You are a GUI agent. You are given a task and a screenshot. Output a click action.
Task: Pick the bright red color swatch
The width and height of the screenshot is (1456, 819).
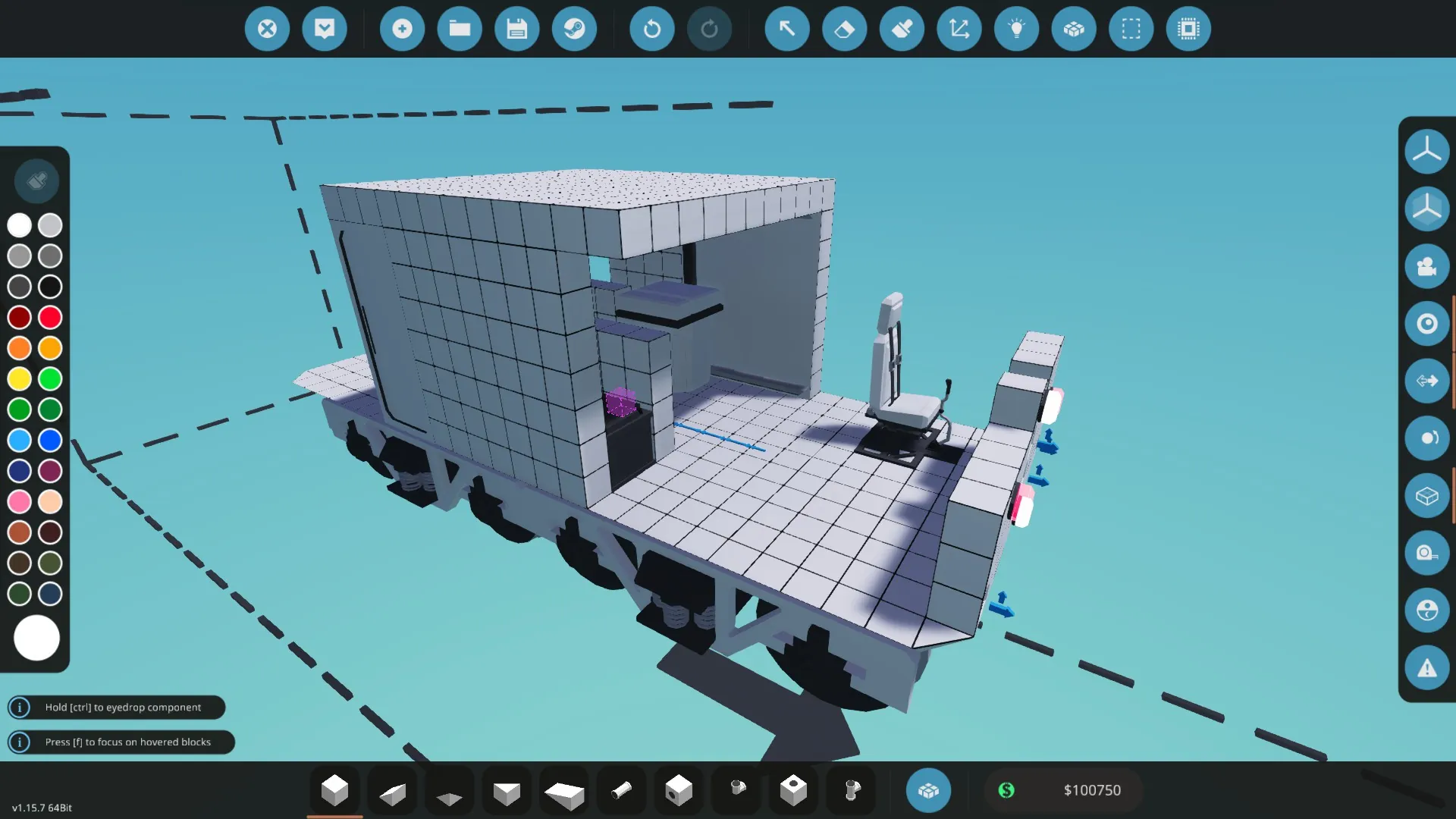50,317
